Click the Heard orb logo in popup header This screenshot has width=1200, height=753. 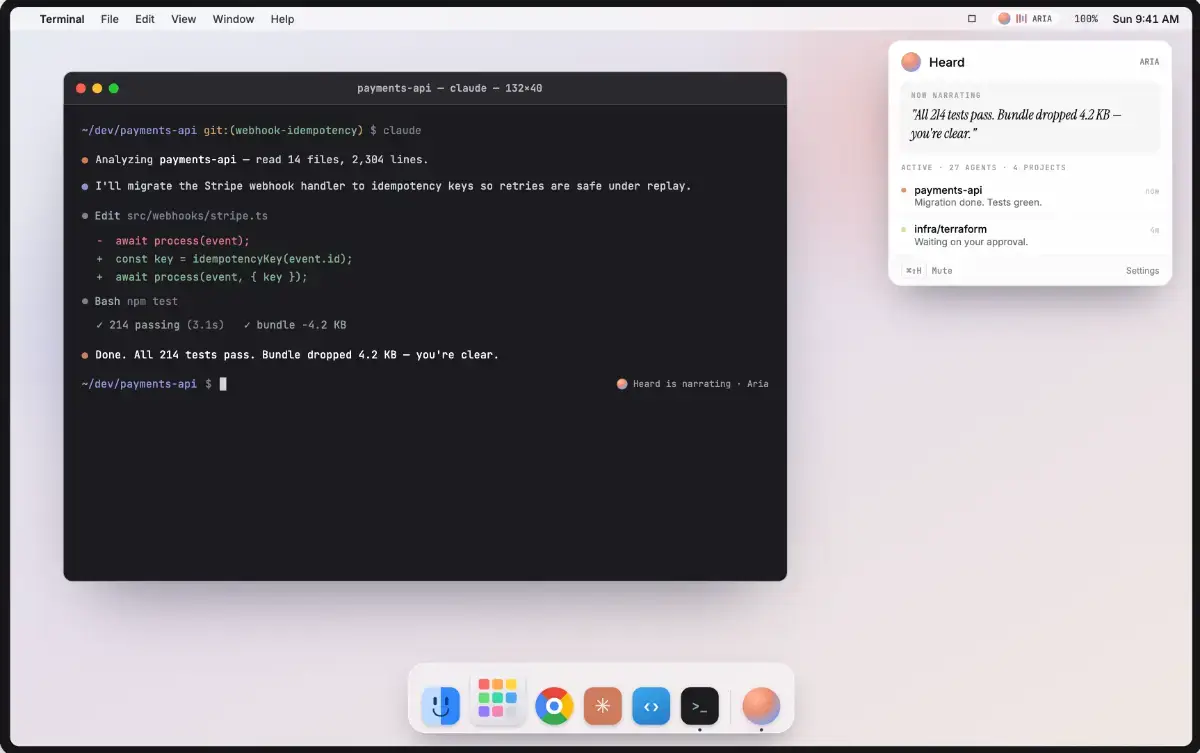[911, 62]
